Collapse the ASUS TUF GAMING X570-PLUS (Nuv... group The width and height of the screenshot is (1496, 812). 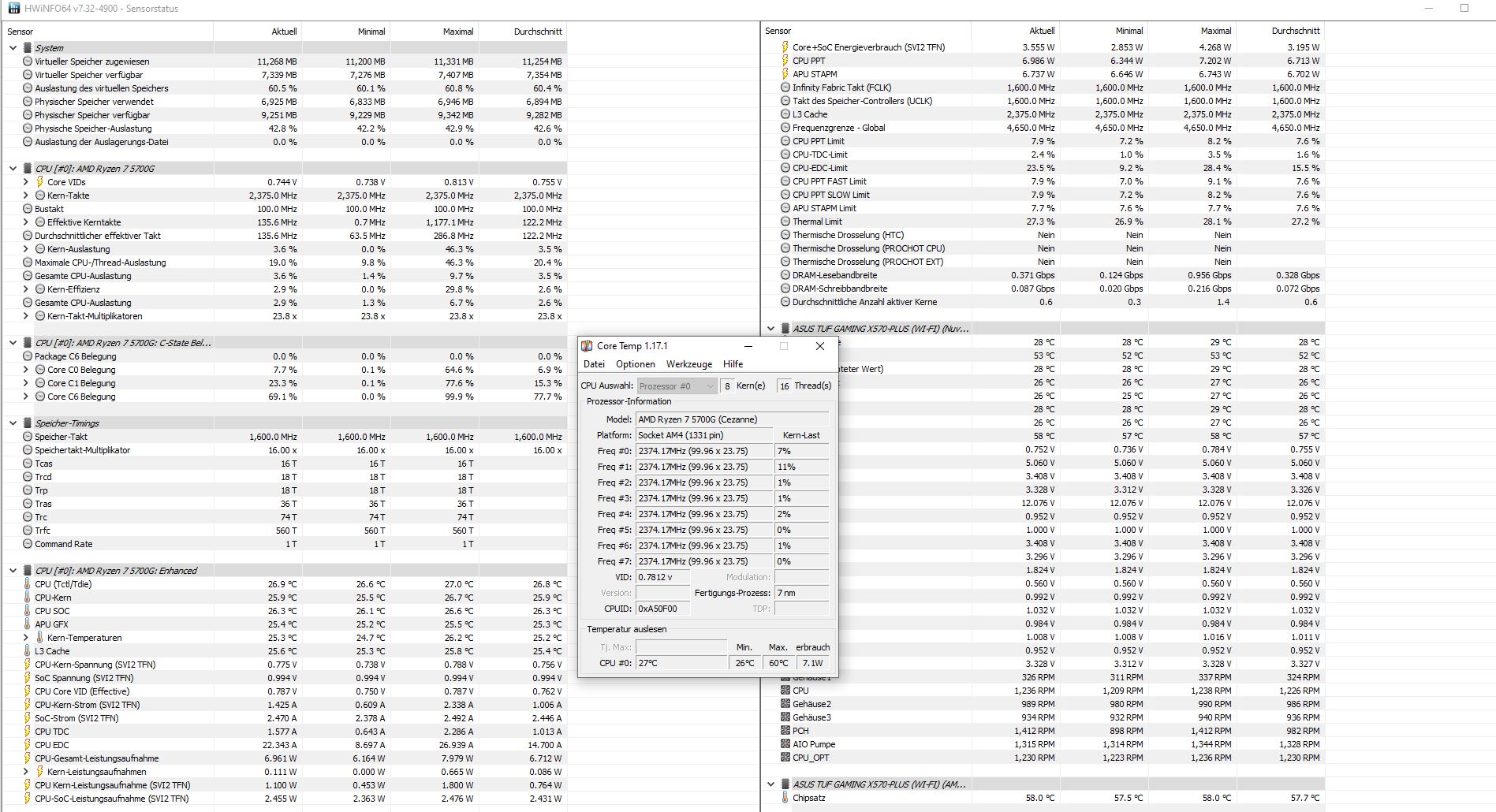pos(770,329)
